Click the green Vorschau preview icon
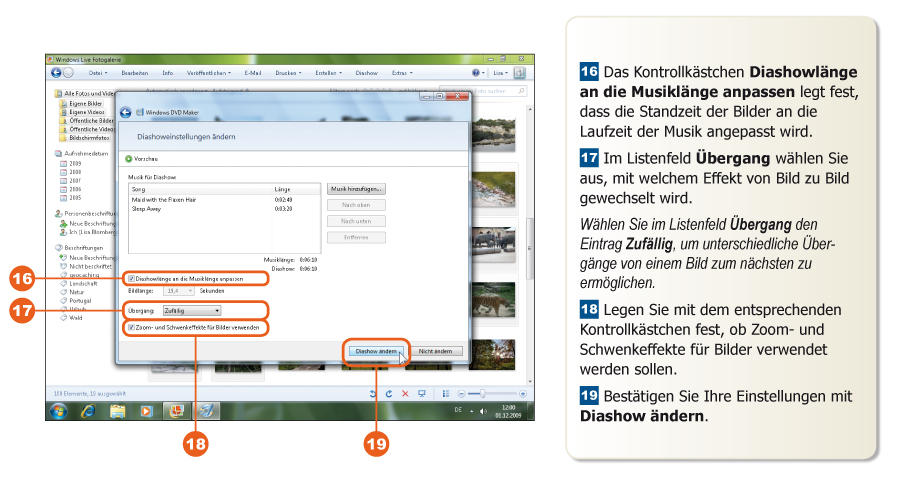 coord(129,158)
